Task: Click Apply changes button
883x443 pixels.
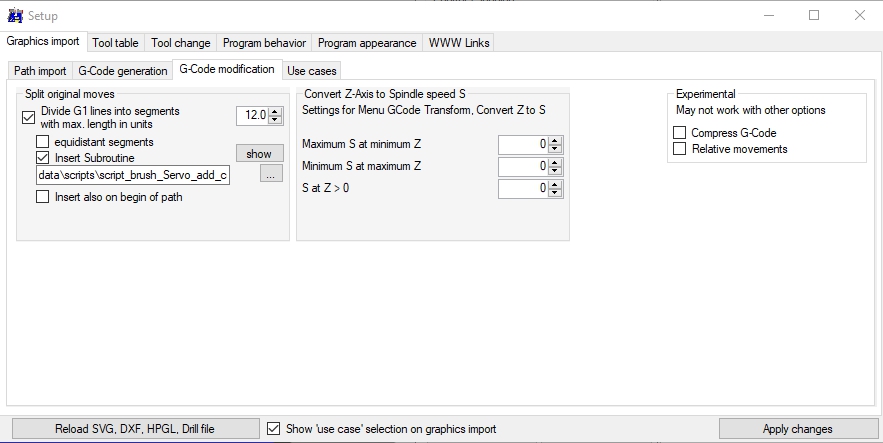Action: tap(797, 429)
